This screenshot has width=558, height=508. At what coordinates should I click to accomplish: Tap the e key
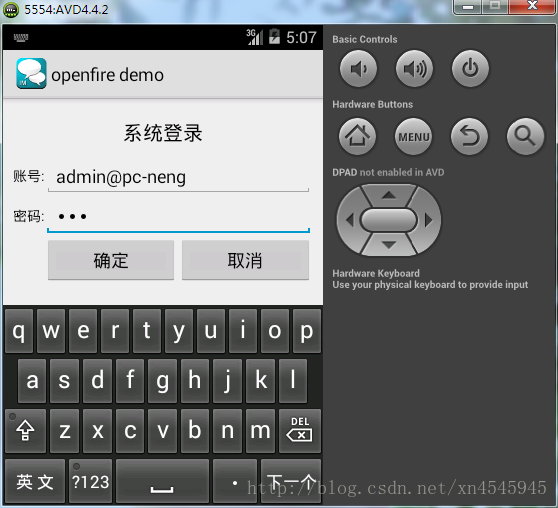83,331
